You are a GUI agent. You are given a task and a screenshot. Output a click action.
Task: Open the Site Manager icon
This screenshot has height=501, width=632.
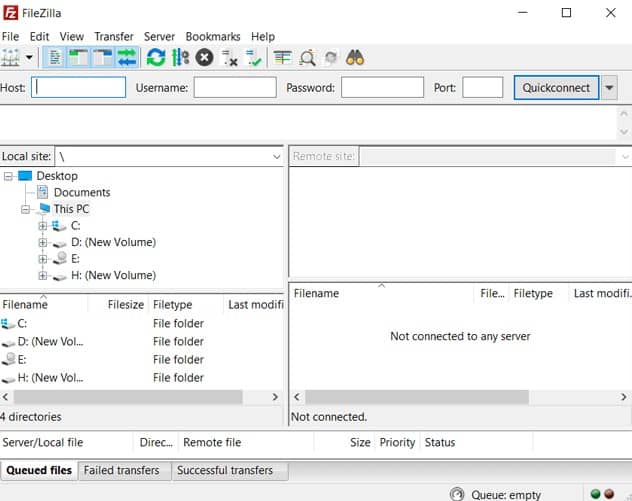[x=11, y=58]
